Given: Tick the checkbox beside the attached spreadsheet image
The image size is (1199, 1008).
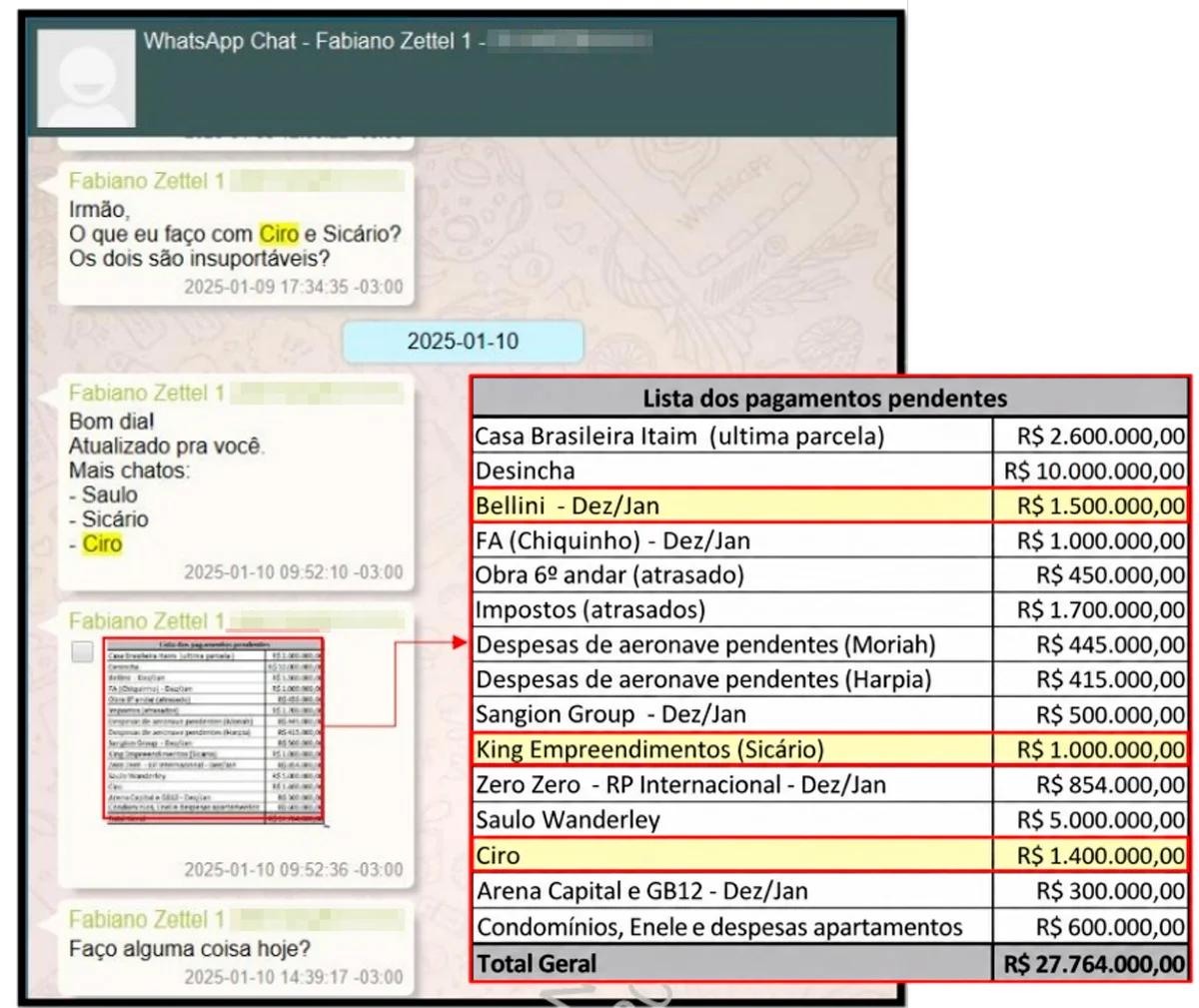Looking at the screenshot, I should (82, 652).
